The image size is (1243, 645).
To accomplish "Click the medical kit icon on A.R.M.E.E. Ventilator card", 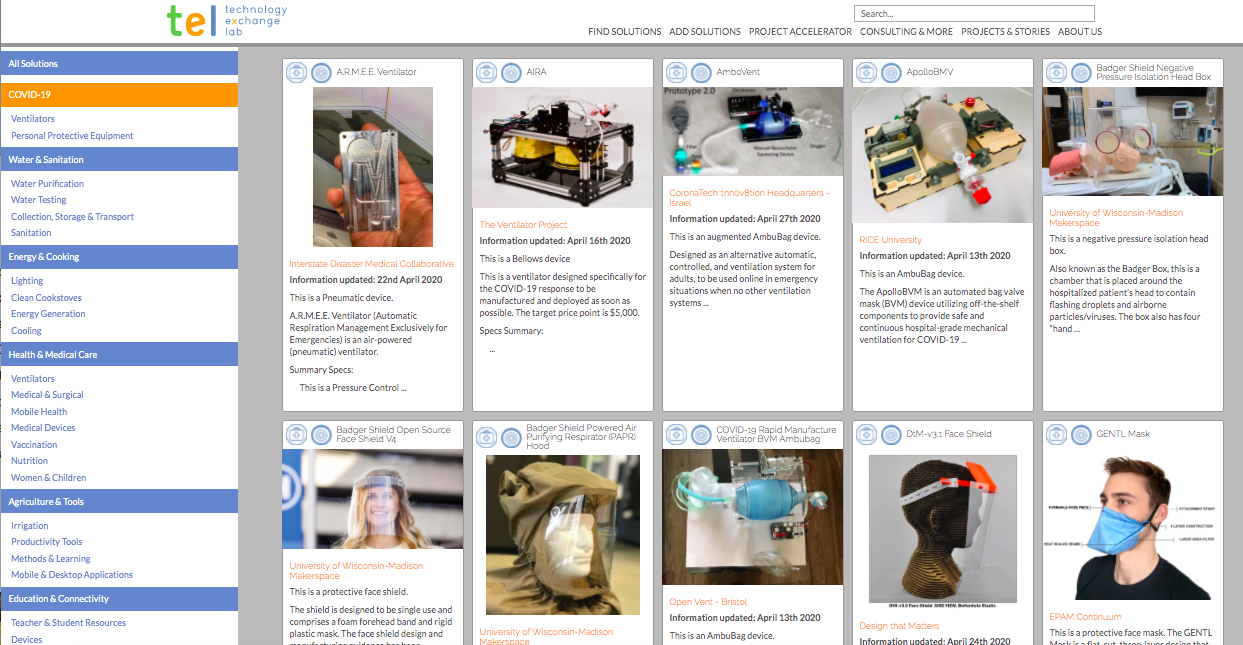I will (x=296, y=72).
